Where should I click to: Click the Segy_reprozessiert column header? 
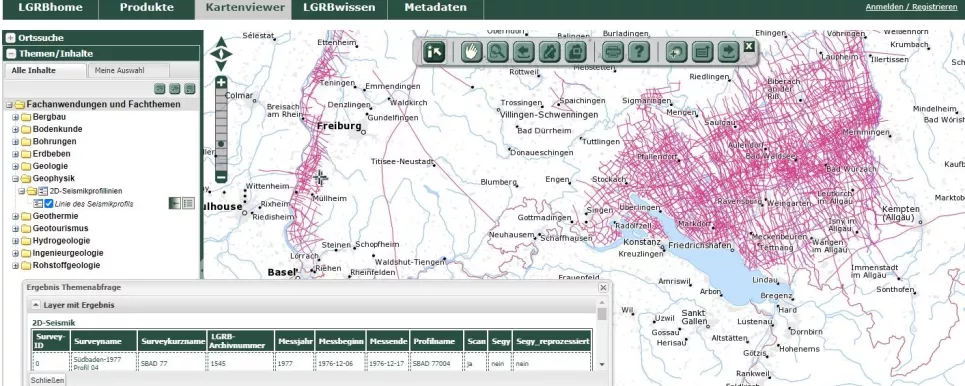(x=552, y=340)
